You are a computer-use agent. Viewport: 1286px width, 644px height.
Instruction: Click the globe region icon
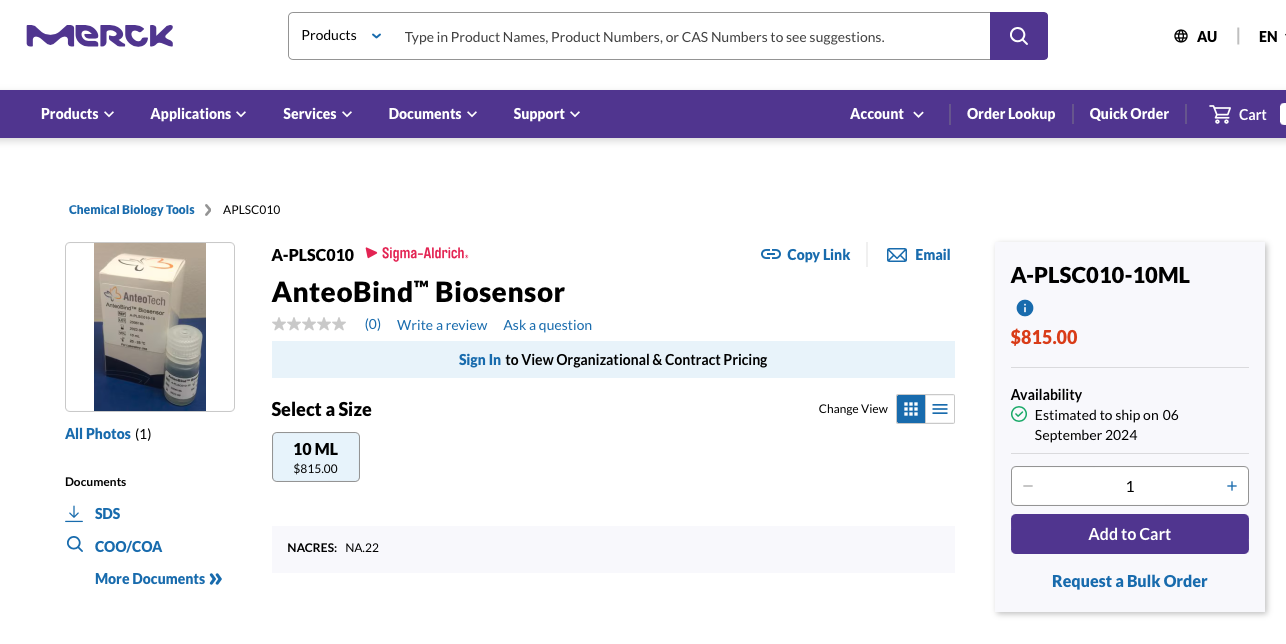click(1181, 36)
